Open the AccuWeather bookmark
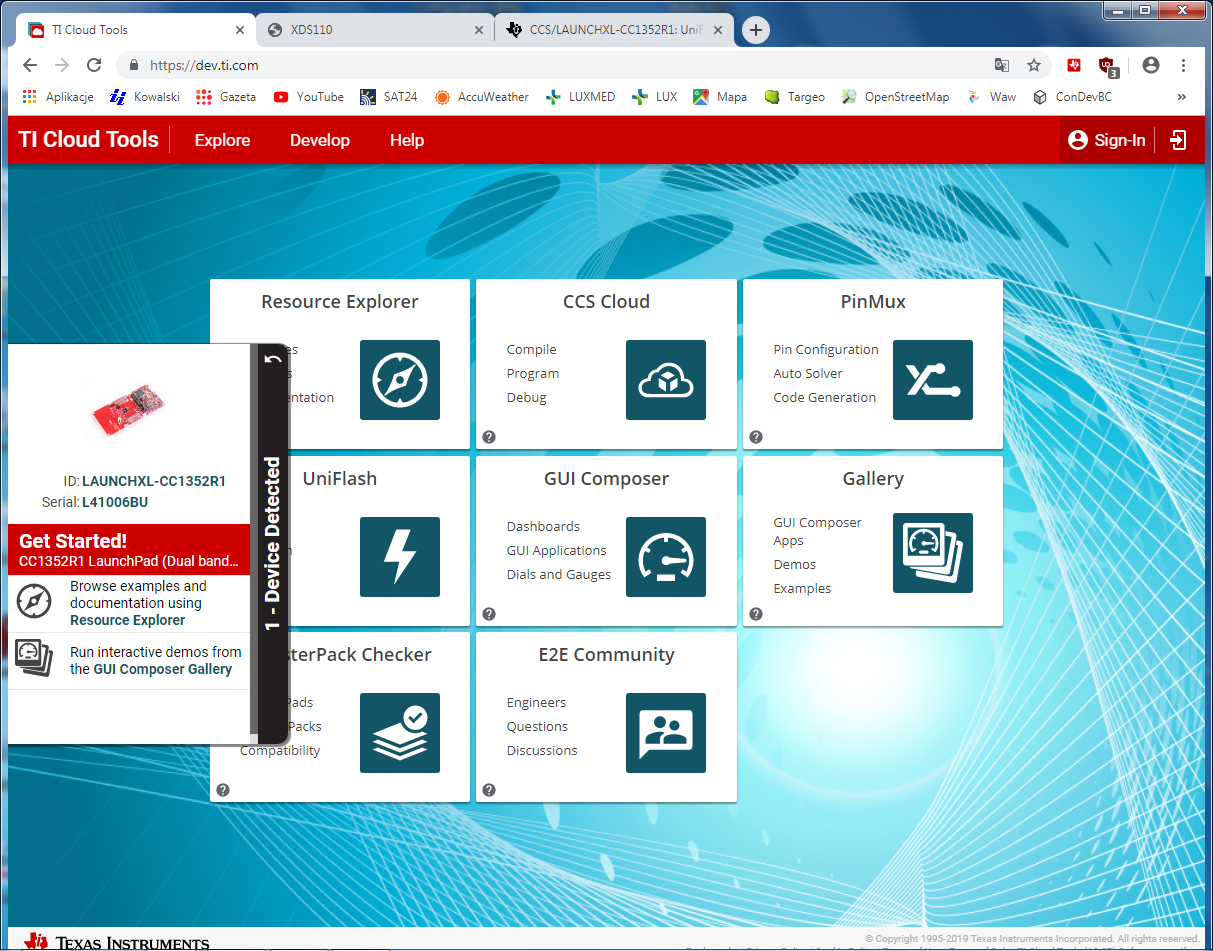 pyautogui.click(x=482, y=97)
